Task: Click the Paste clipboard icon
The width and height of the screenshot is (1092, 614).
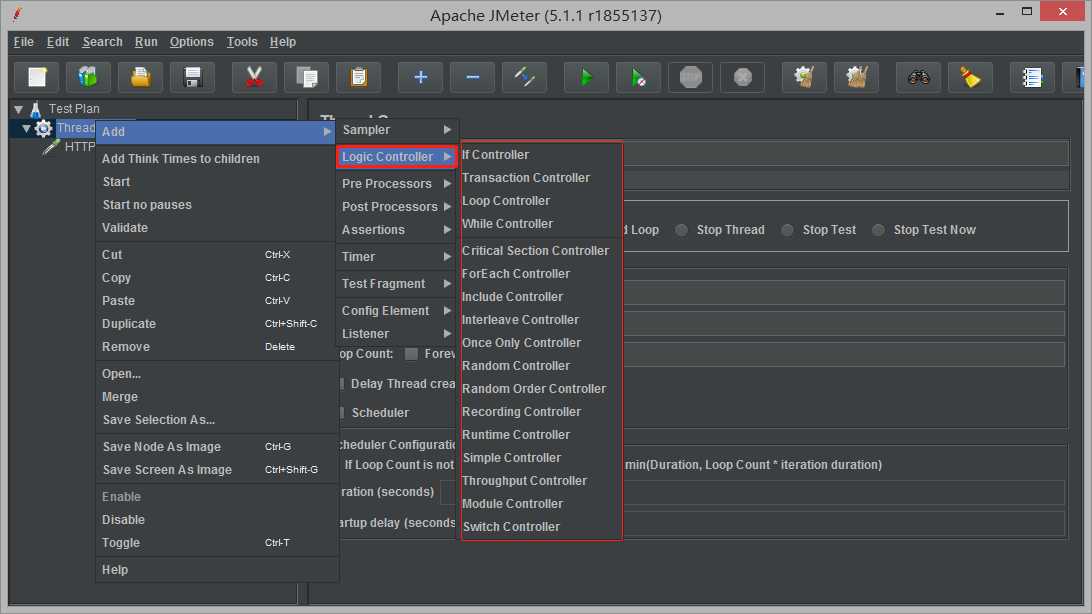Action: 359,77
